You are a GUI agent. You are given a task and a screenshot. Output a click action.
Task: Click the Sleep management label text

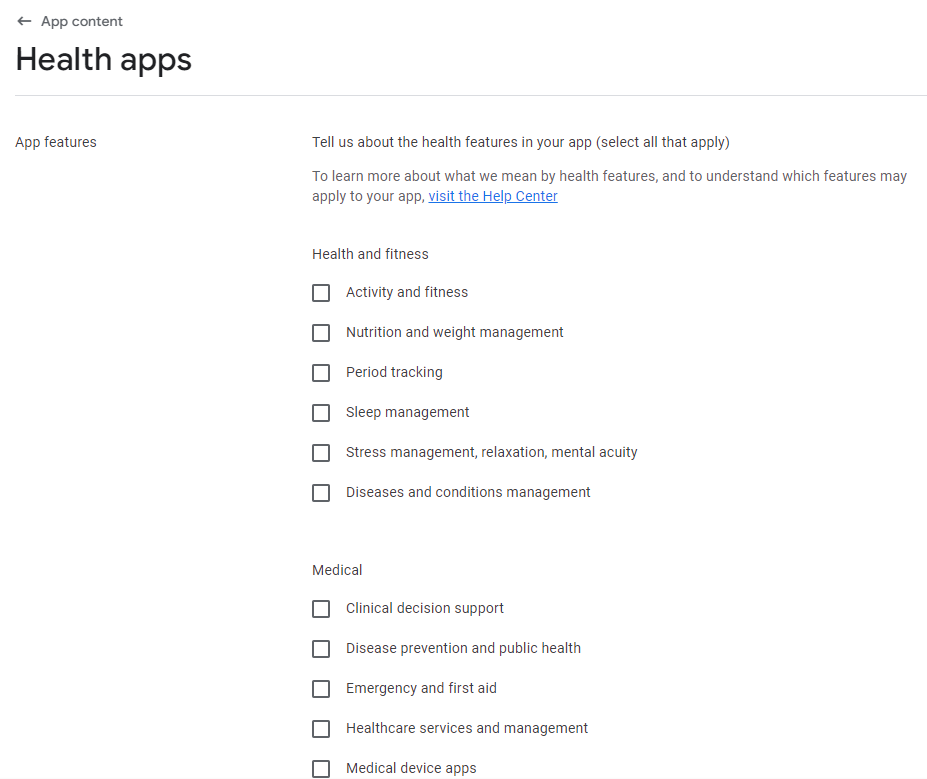tap(407, 412)
